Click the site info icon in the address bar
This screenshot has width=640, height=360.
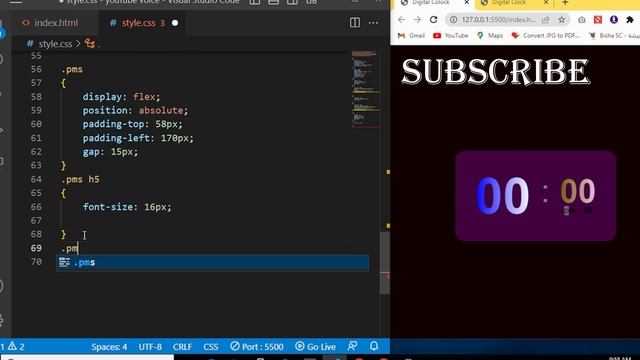453,20
